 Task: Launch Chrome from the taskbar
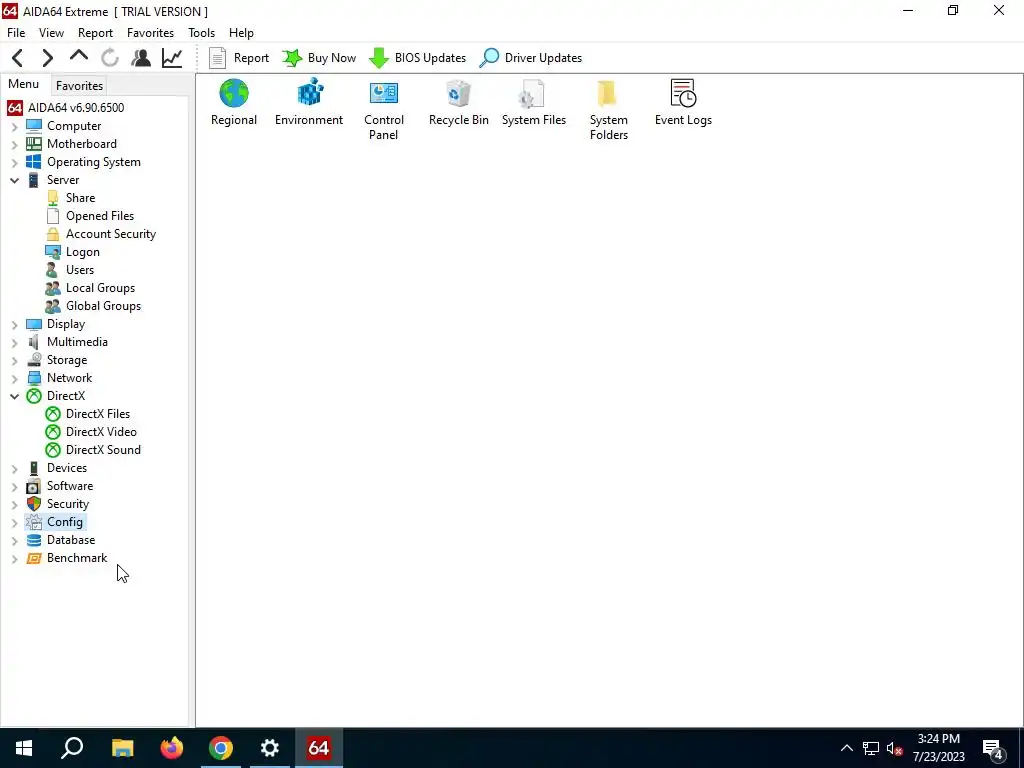coord(221,748)
